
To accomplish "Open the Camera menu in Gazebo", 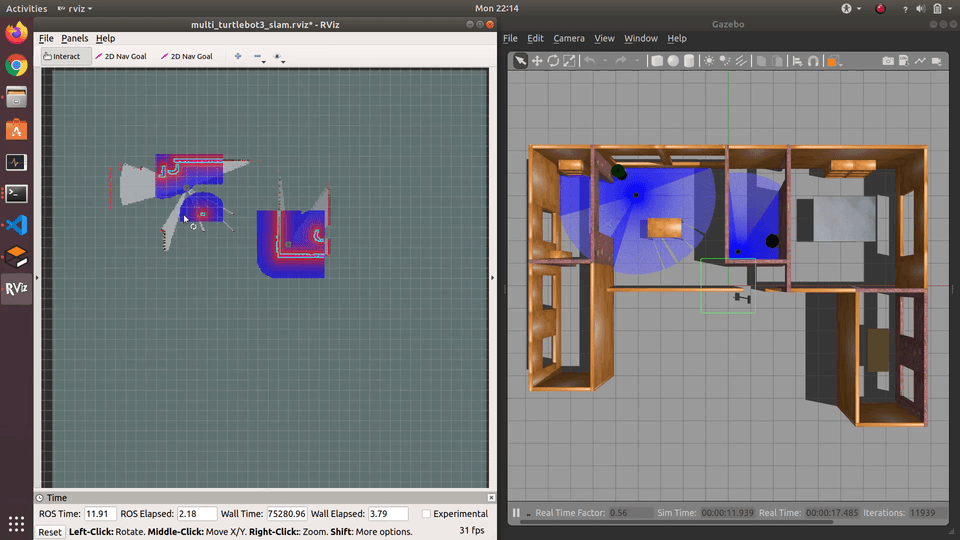I will click(x=569, y=38).
